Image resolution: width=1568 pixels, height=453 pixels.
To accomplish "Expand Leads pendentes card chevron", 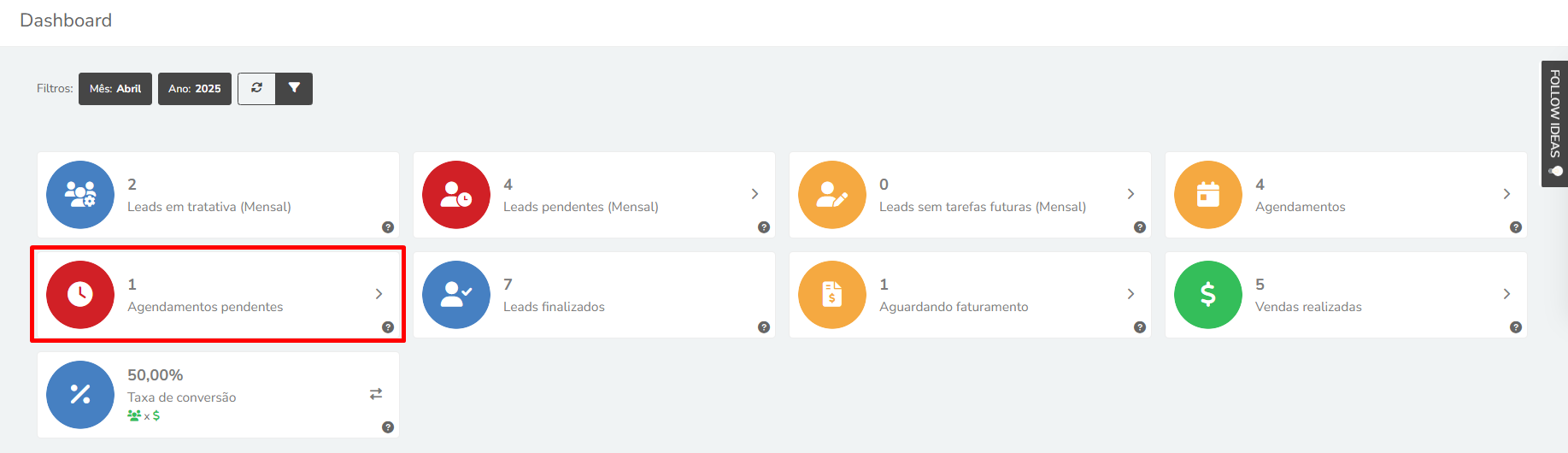I will (x=755, y=194).
